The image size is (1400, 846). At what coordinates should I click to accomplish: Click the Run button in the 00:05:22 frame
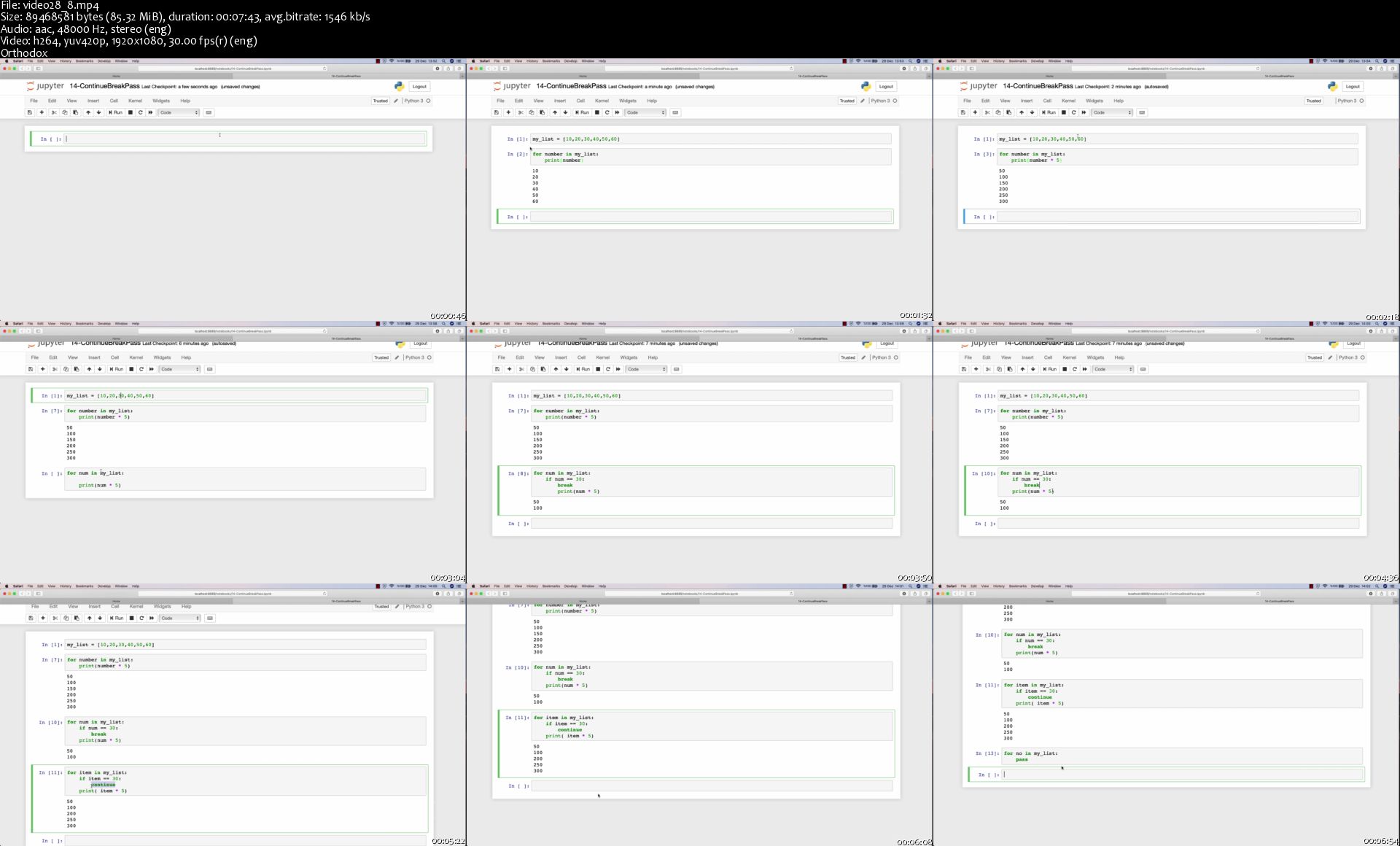coord(117,618)
